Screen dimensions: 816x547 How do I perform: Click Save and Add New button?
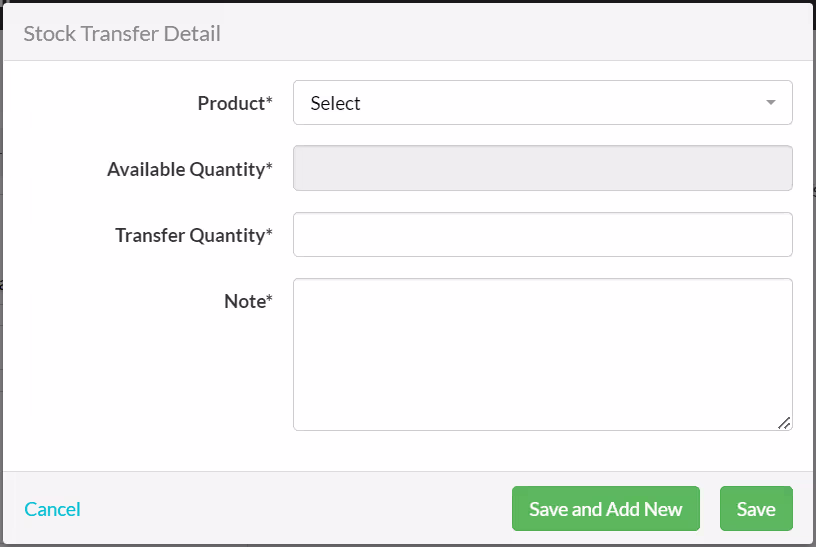click(606, 508)
